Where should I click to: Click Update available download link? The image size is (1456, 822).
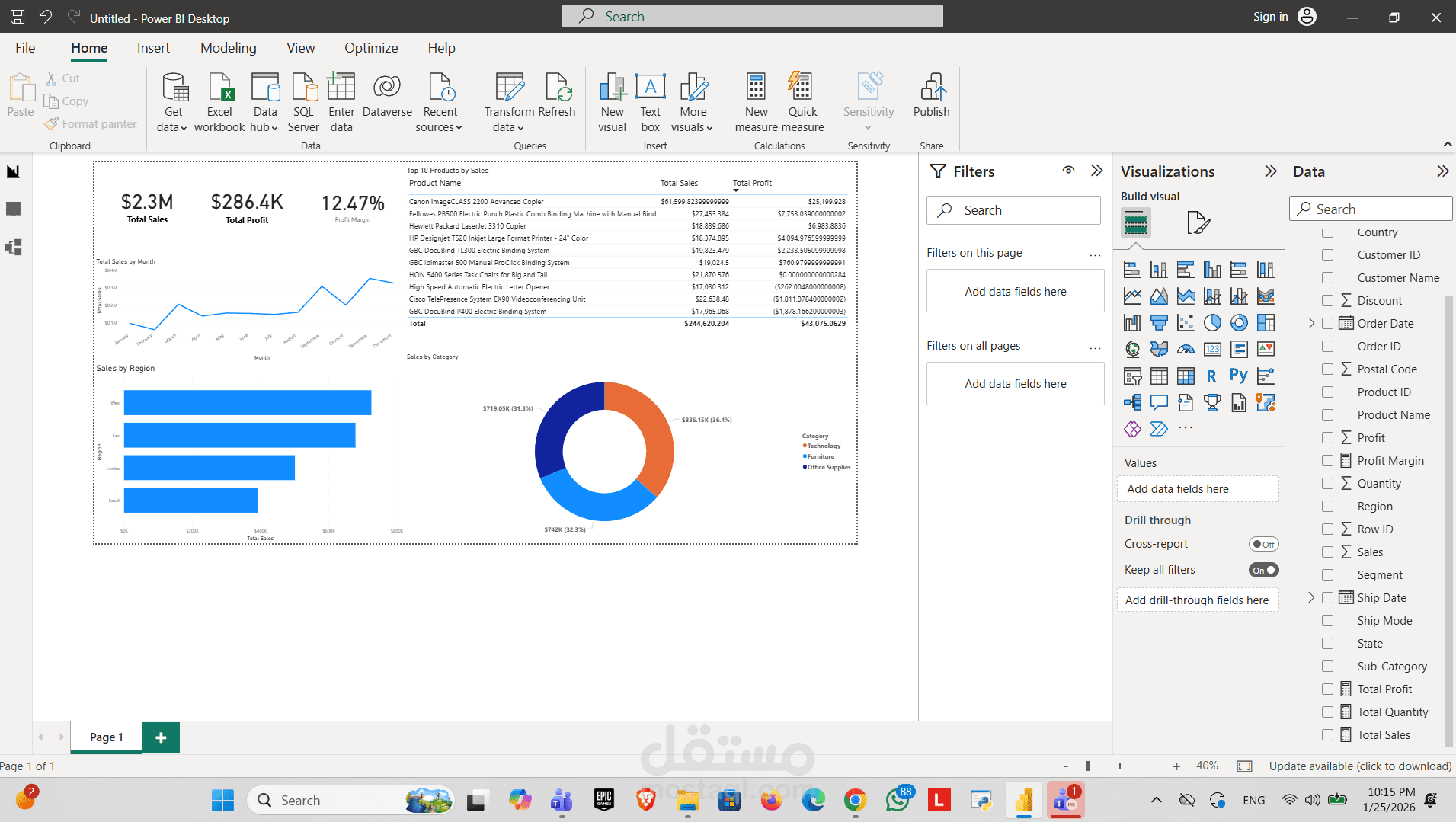1360,766
